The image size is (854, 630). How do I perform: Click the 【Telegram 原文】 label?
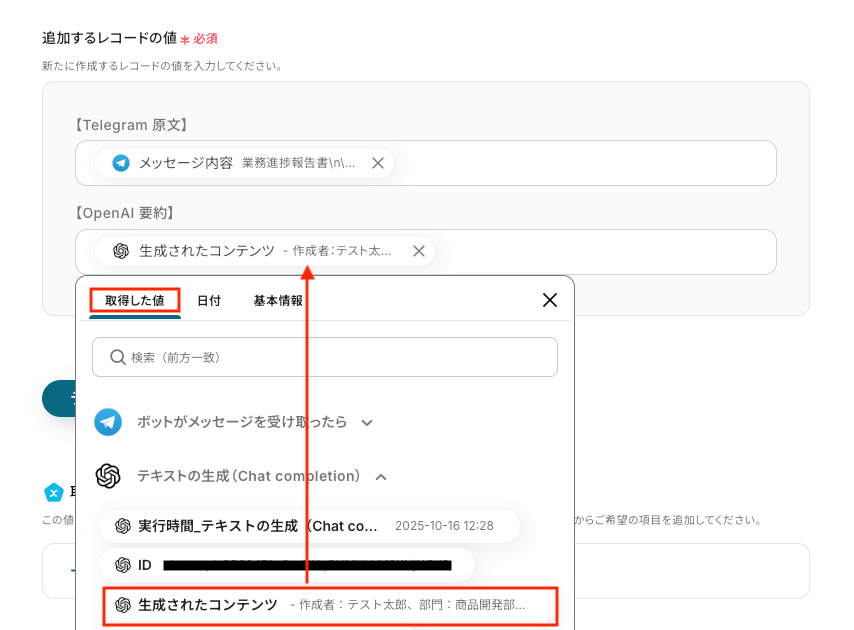click(x=131, y=125)
